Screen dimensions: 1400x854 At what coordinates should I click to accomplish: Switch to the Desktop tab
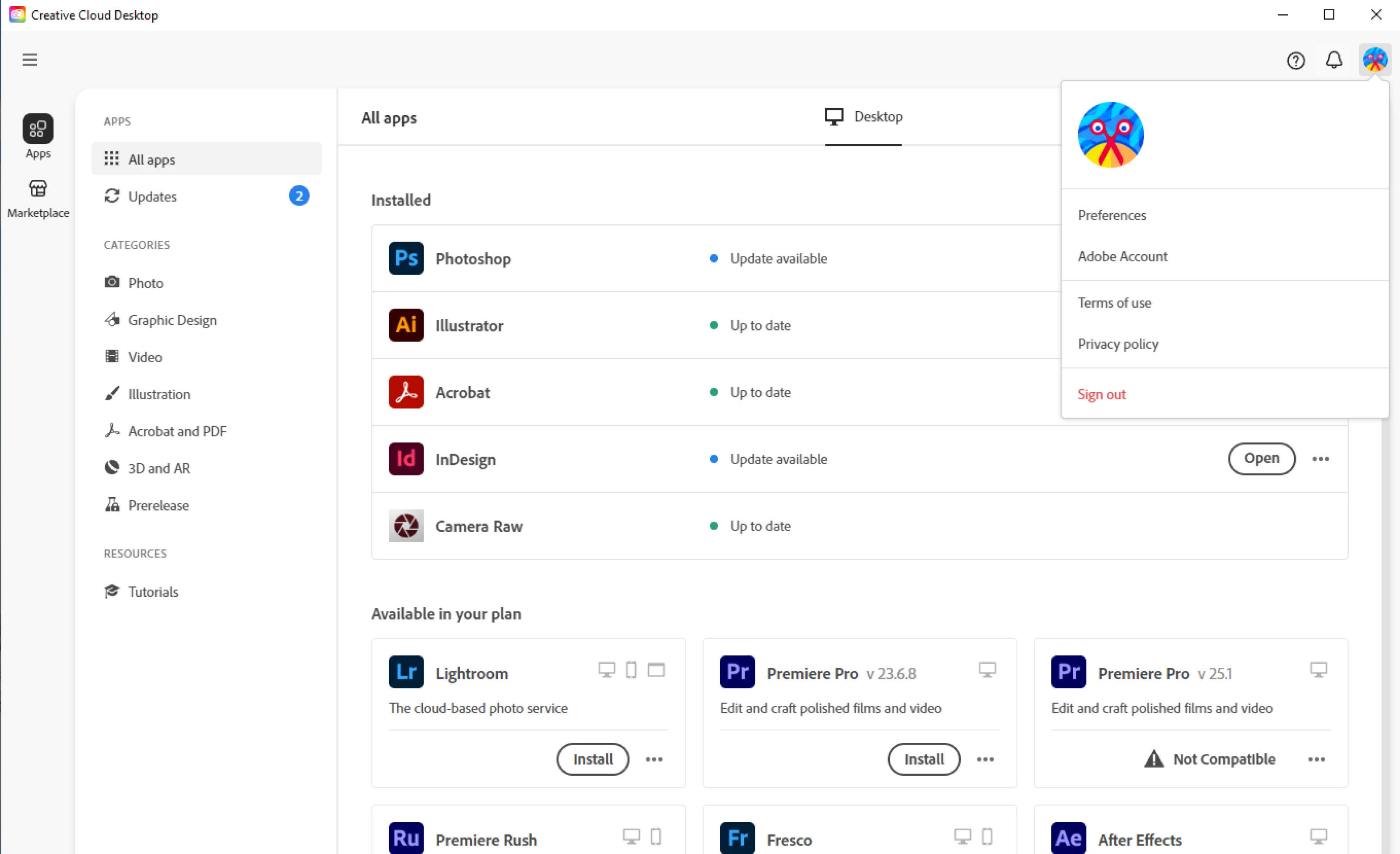tap(863, 117)
